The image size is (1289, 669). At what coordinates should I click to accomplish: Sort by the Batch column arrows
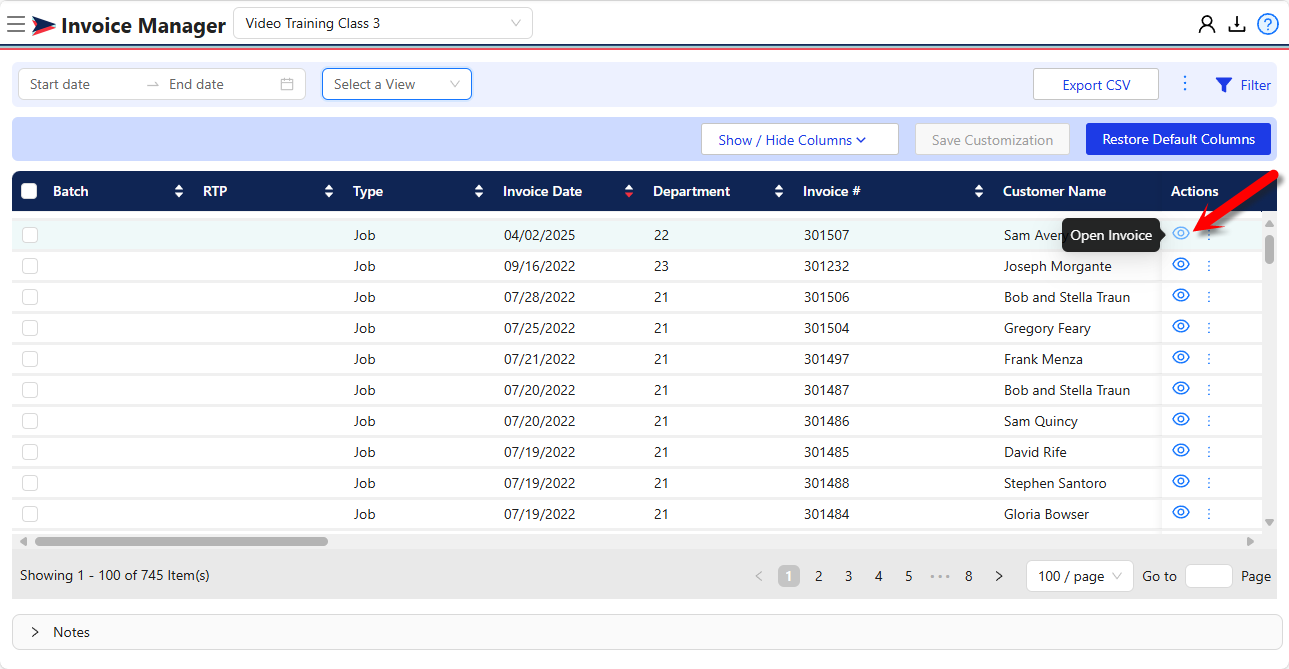(x=179, y=191)
